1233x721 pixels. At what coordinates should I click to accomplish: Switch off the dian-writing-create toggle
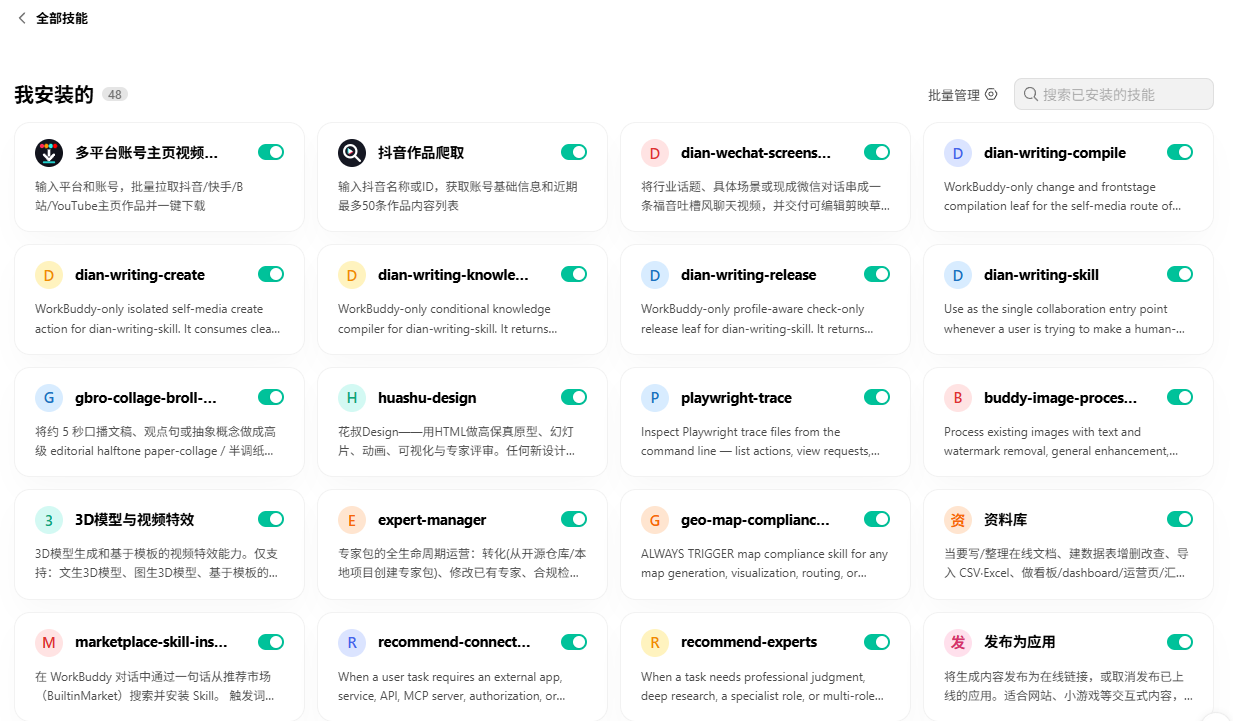[271, 274]
